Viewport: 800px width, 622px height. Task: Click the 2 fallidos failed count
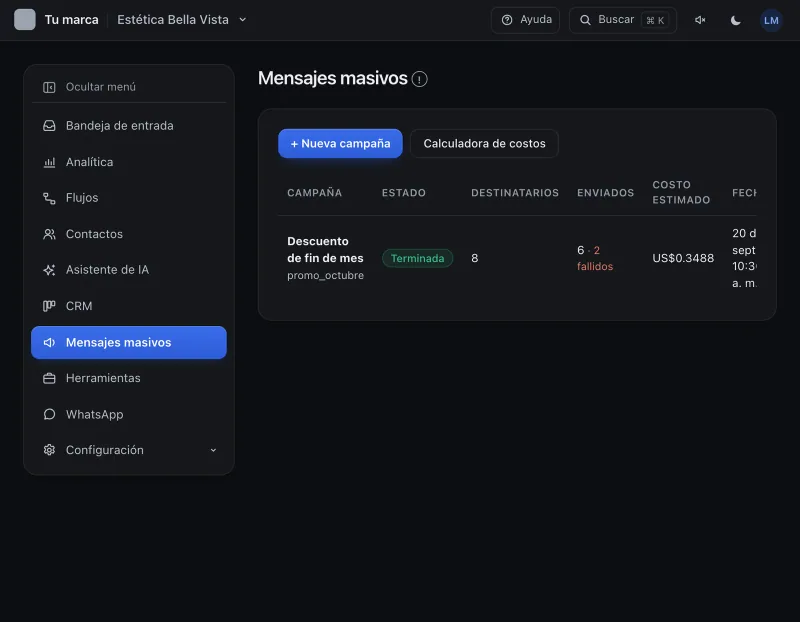click(595, 258)
